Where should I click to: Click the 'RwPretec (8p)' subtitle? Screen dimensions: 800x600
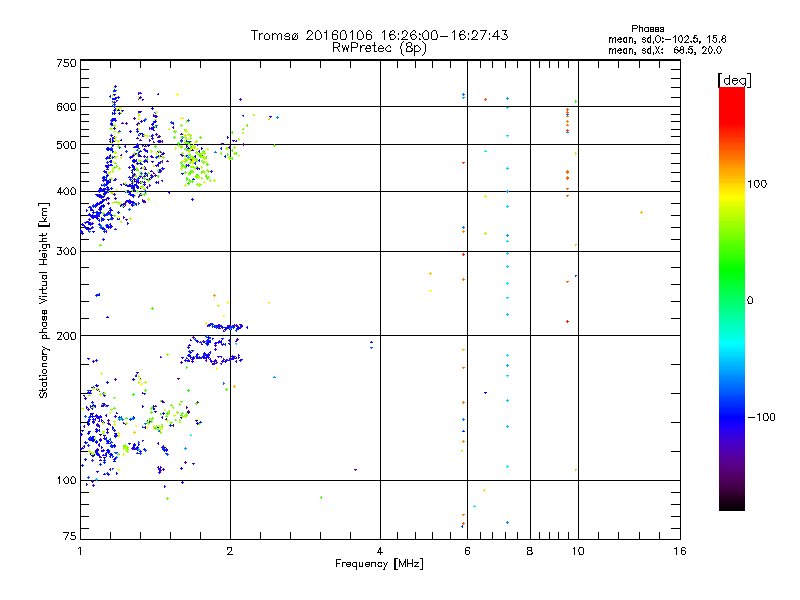[379, 48]
